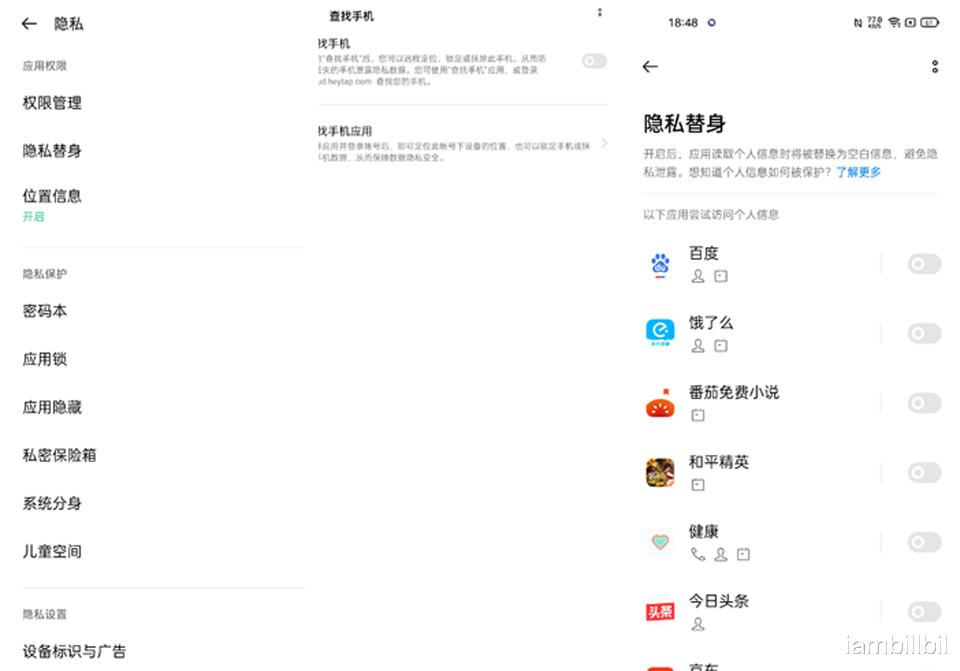Image resolution: width=960 pixels, height=671 pixels.
Task: Expand the 找手机应用 entry via its chevron
Action: (602, 145)
